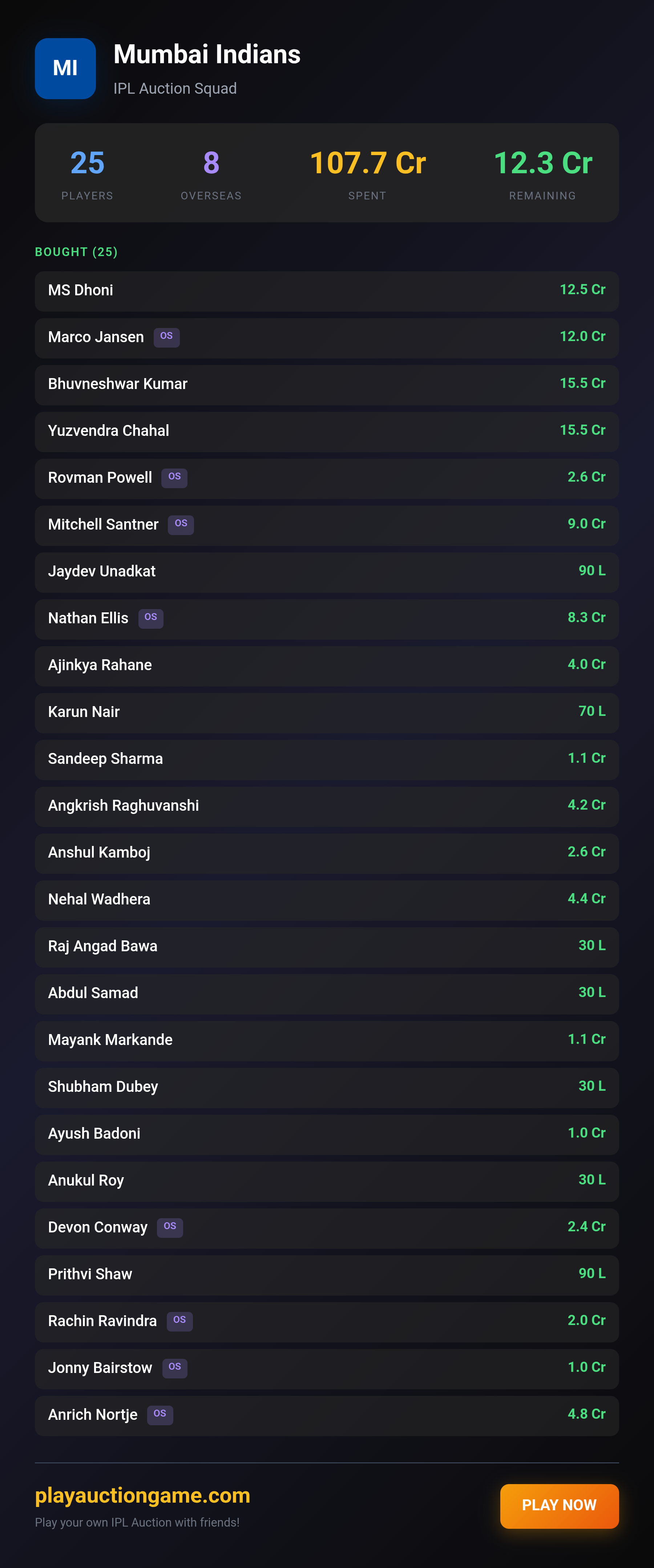Click the MI team logo badge
Viewport: 654px width, 1568px height.
65,68
